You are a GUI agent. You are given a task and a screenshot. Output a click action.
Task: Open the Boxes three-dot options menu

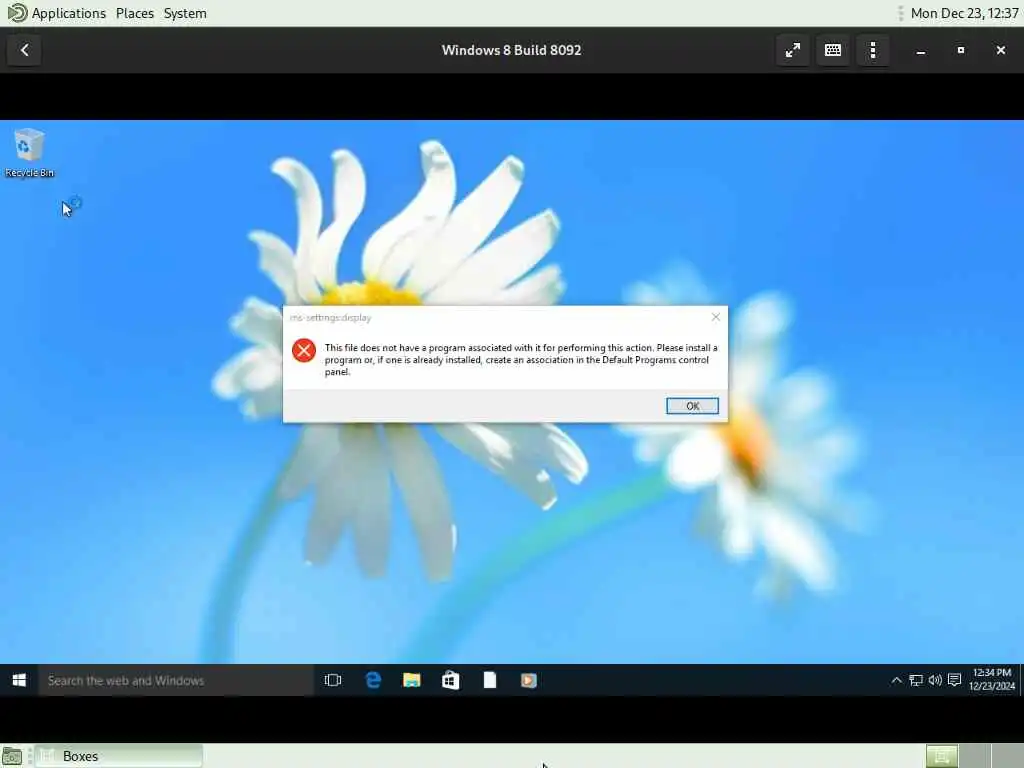pos(873,50)
